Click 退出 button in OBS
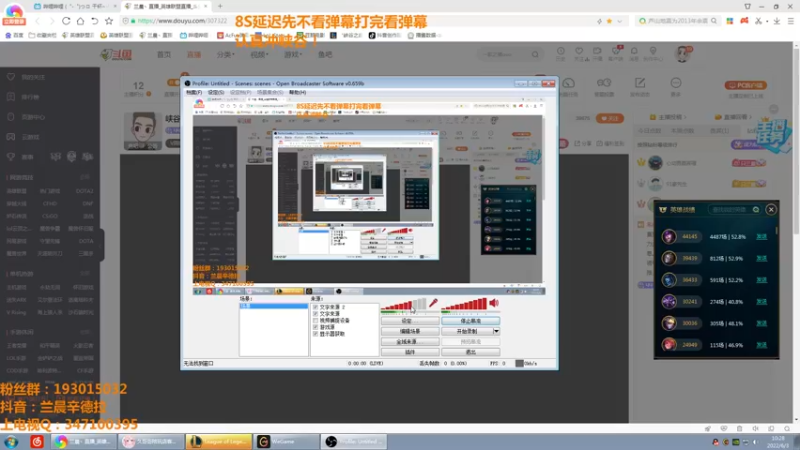 pyautogui.click(x=470, y=352)
